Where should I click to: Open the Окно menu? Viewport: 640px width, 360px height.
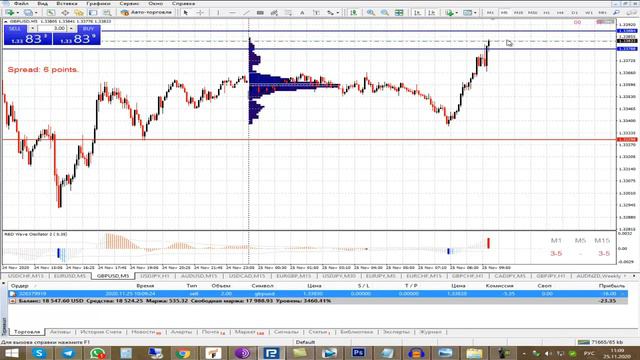[156, 3]
